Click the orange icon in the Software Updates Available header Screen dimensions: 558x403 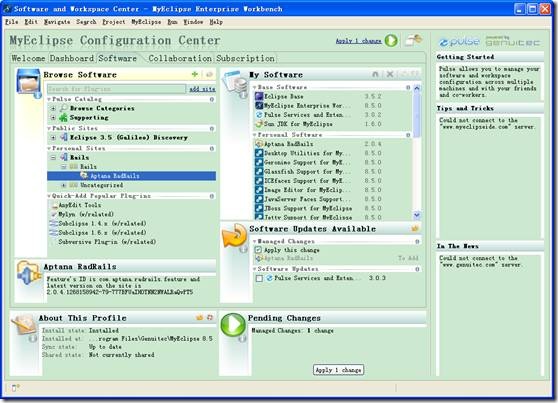[415, 228]
